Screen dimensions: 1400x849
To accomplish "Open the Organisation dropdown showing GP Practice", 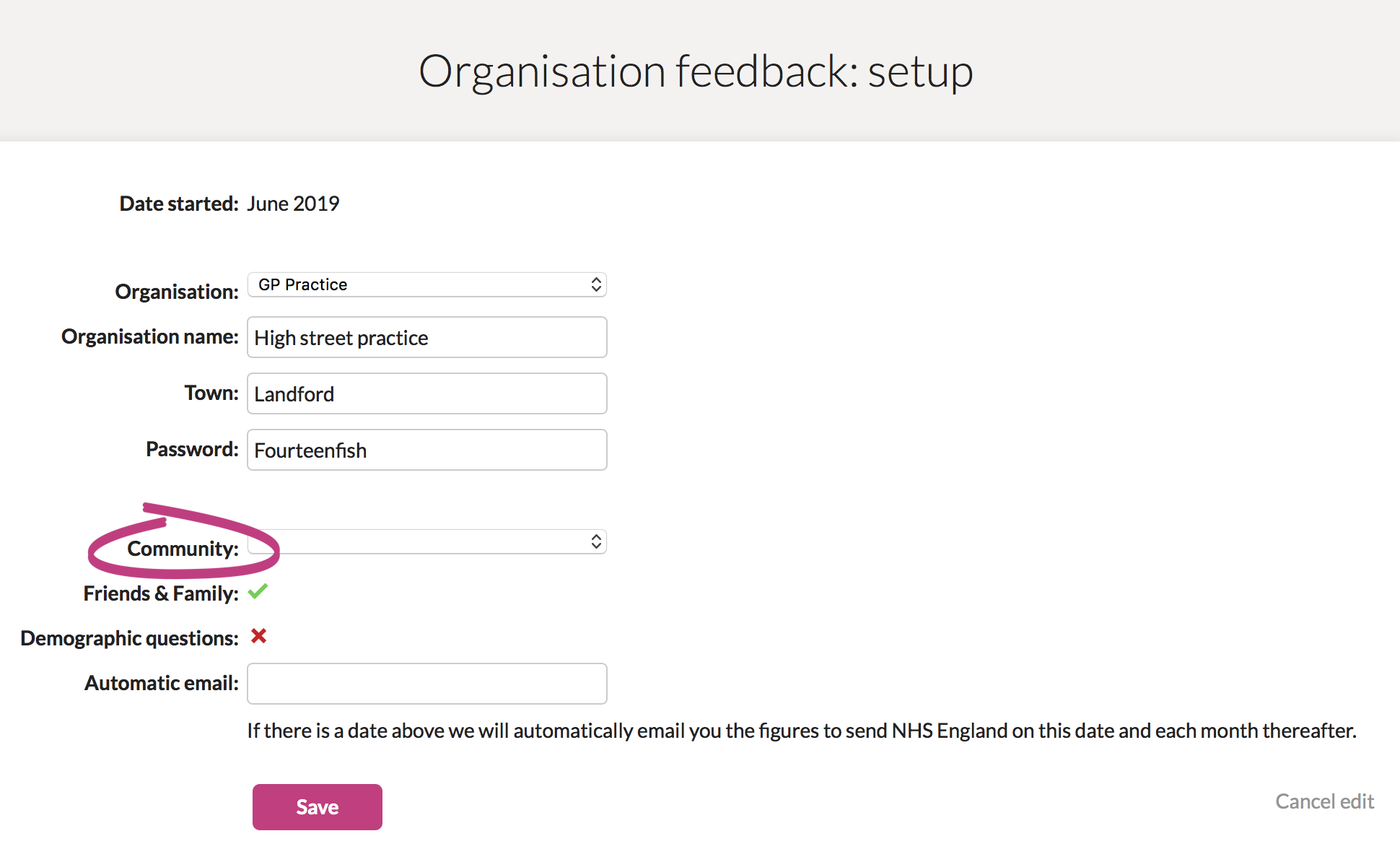I will pos(426,284).
